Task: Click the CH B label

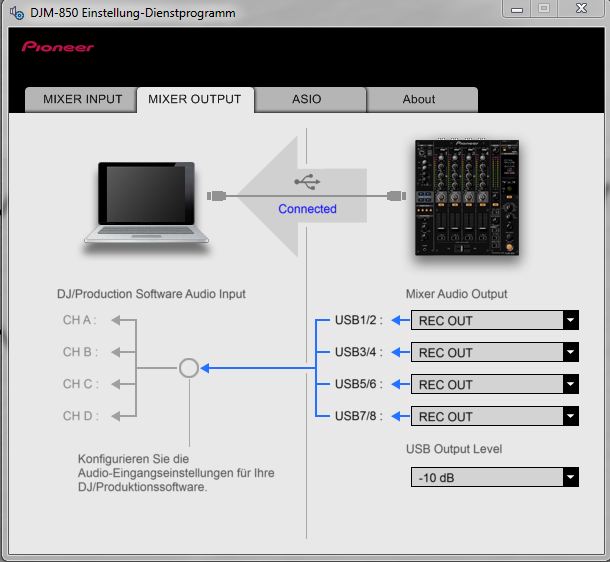Action: click(80, 352)
